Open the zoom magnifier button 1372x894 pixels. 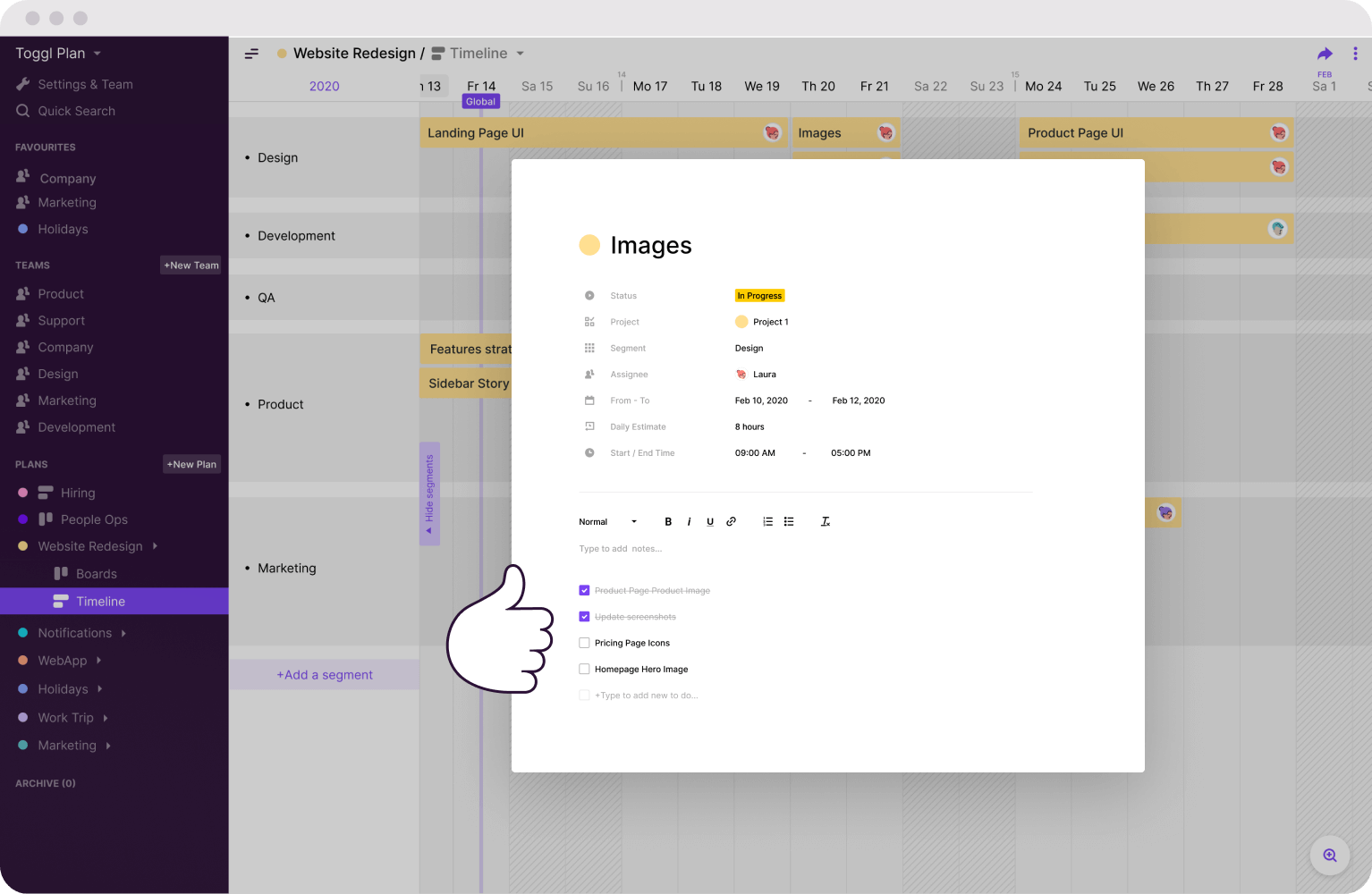tap(1329, 856)
